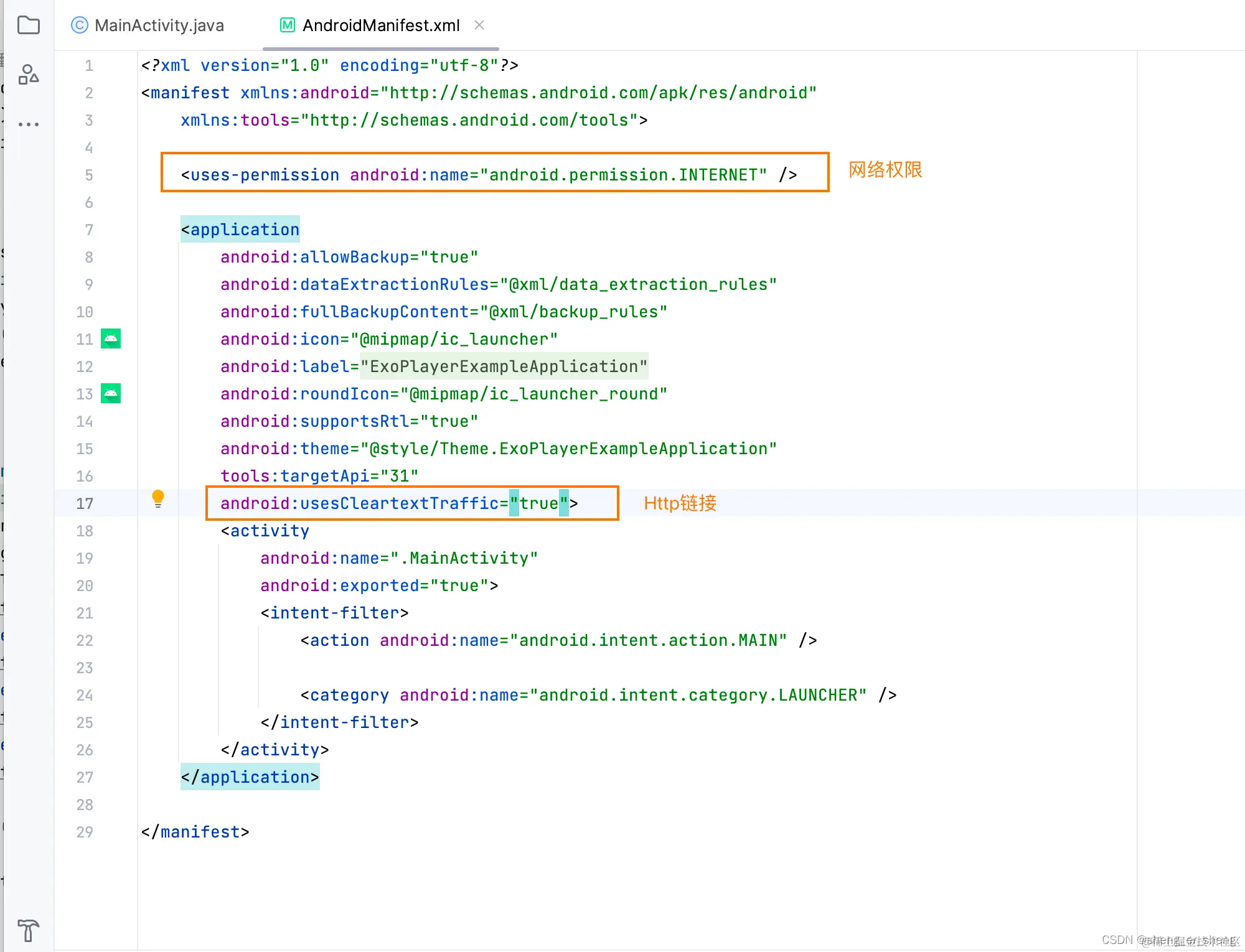The height and width of the screenshot is (952, 1245).
Task: Click the allowBackup true value
Action: click(449, 257)
